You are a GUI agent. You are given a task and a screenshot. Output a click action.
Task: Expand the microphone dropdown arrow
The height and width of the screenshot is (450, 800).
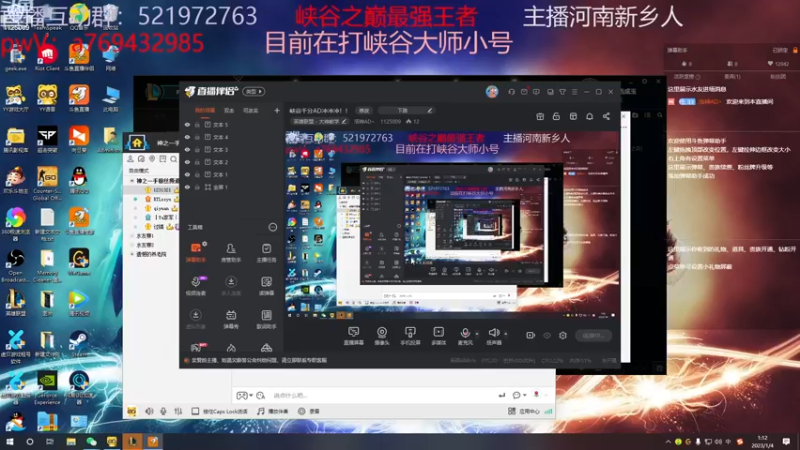(x=477, y=334)
